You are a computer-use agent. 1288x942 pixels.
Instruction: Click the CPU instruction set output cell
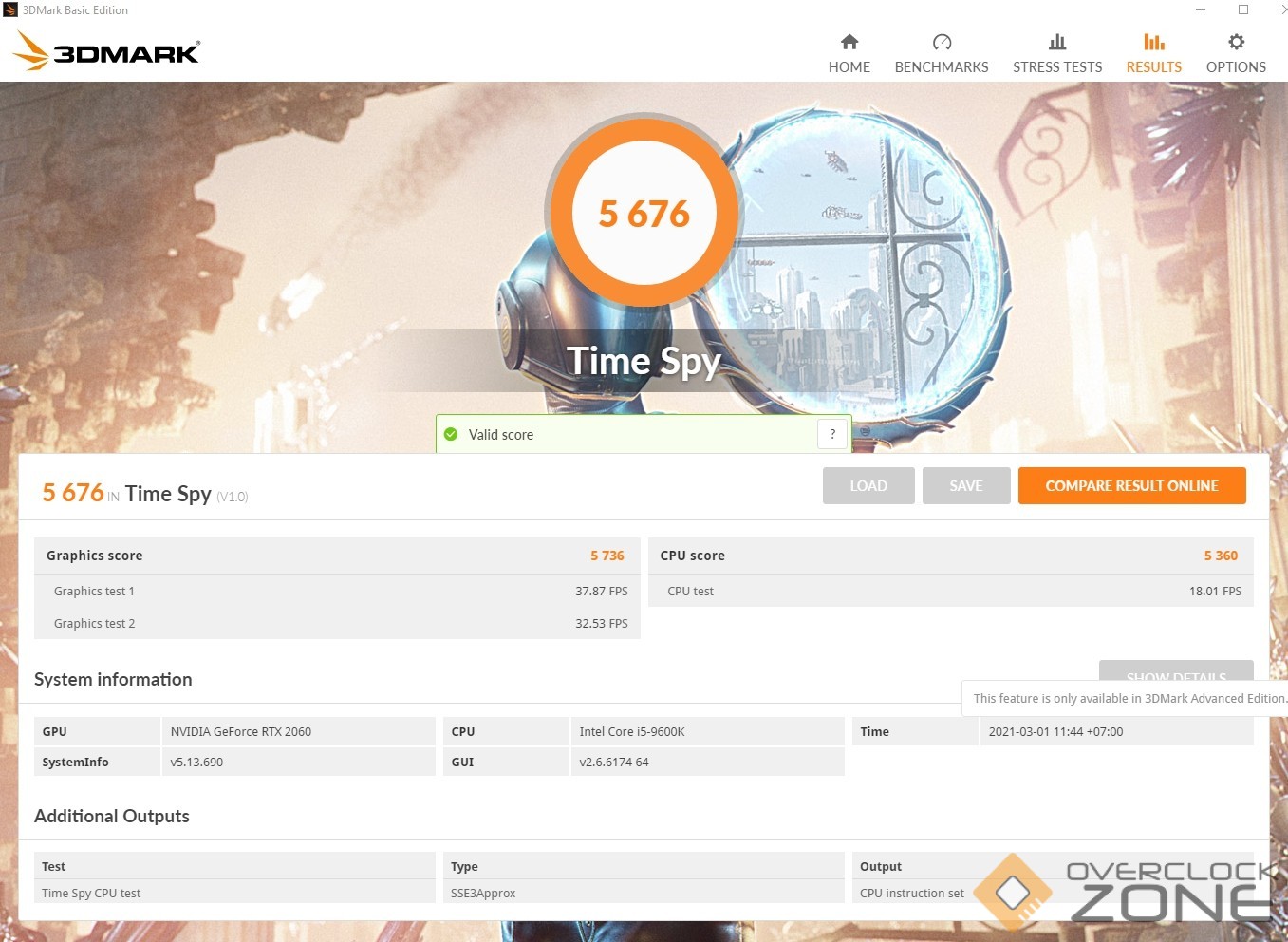(x=912, y=893)
